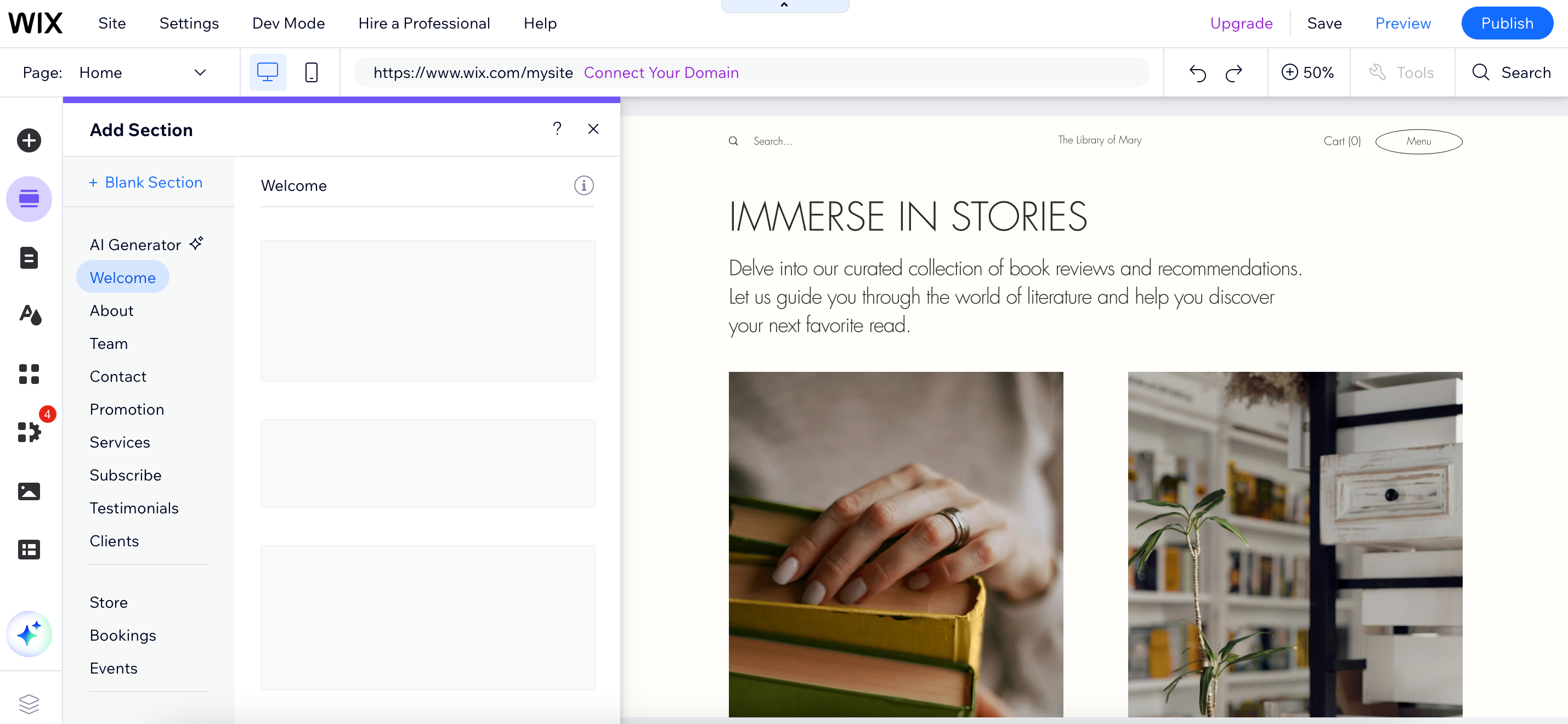
Task: Click the Cart (0) link
Action: pos(1342,140)
